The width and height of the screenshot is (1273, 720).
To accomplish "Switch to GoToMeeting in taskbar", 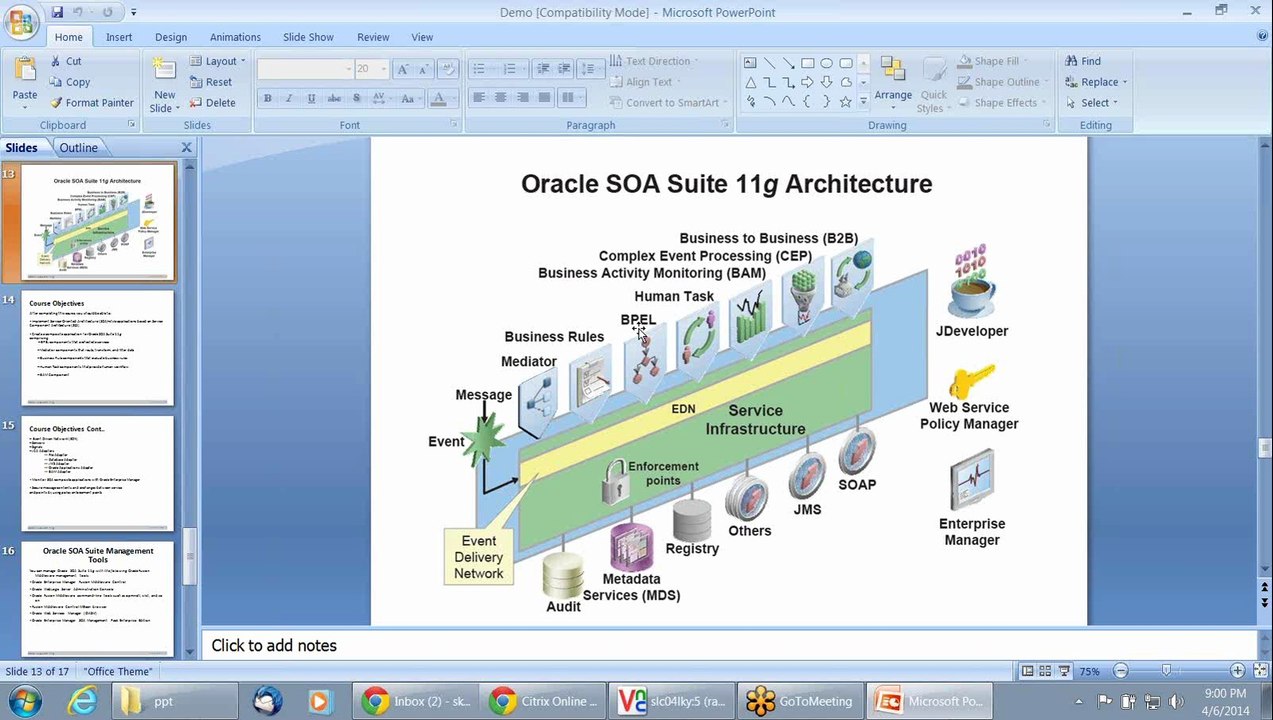I will (799, 701).
